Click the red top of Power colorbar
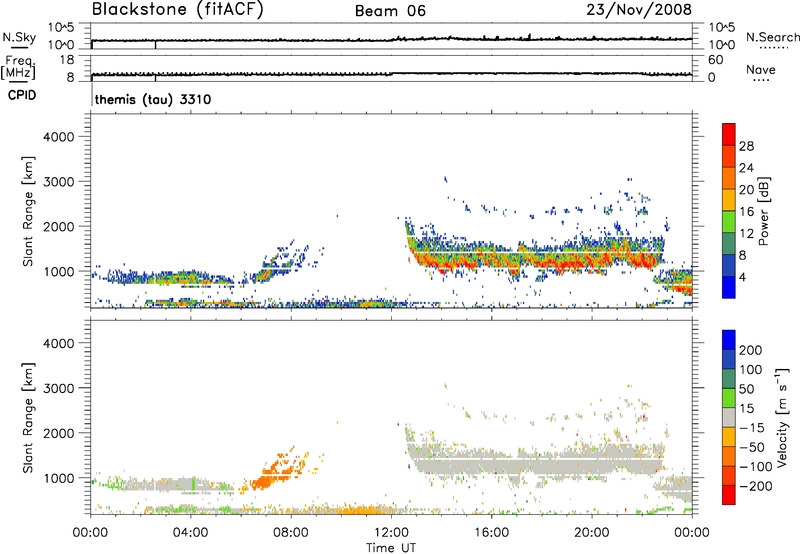Image resolution: width=800 pixels, height=554 pixels. 729,134
